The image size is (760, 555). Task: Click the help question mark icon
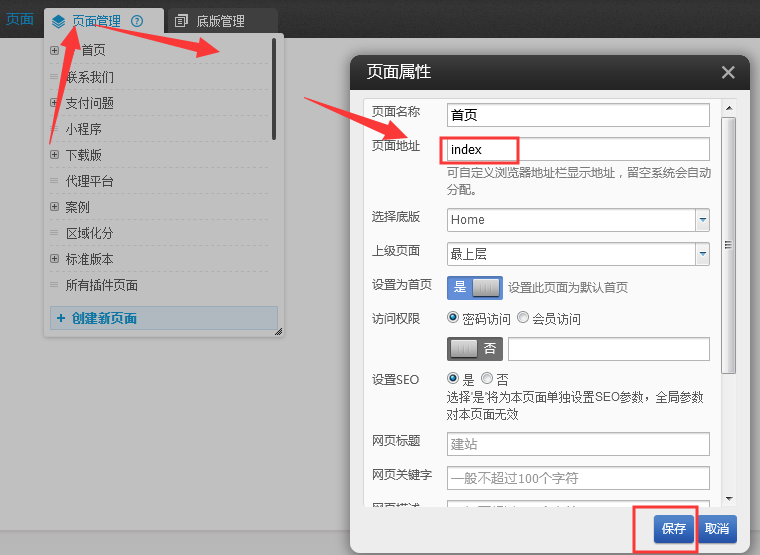point(137,20)
